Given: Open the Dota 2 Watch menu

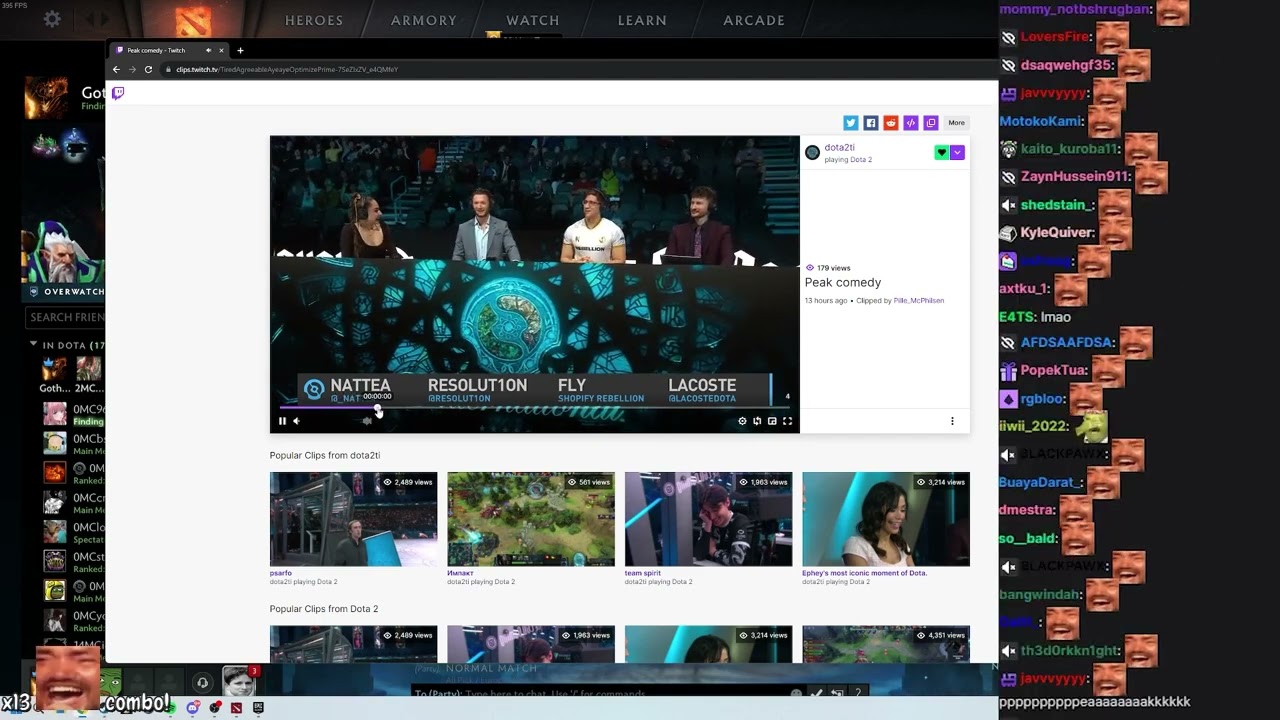Looking at the screenshot, I should [533, 20].
